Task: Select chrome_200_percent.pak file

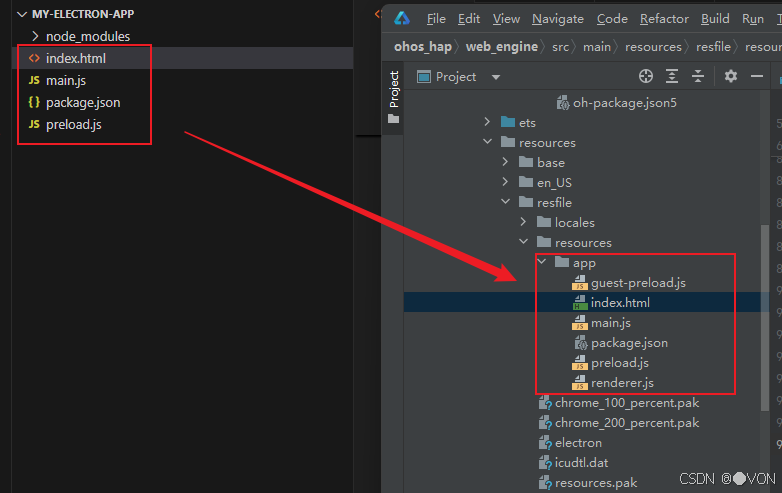Action: point(627,423)
